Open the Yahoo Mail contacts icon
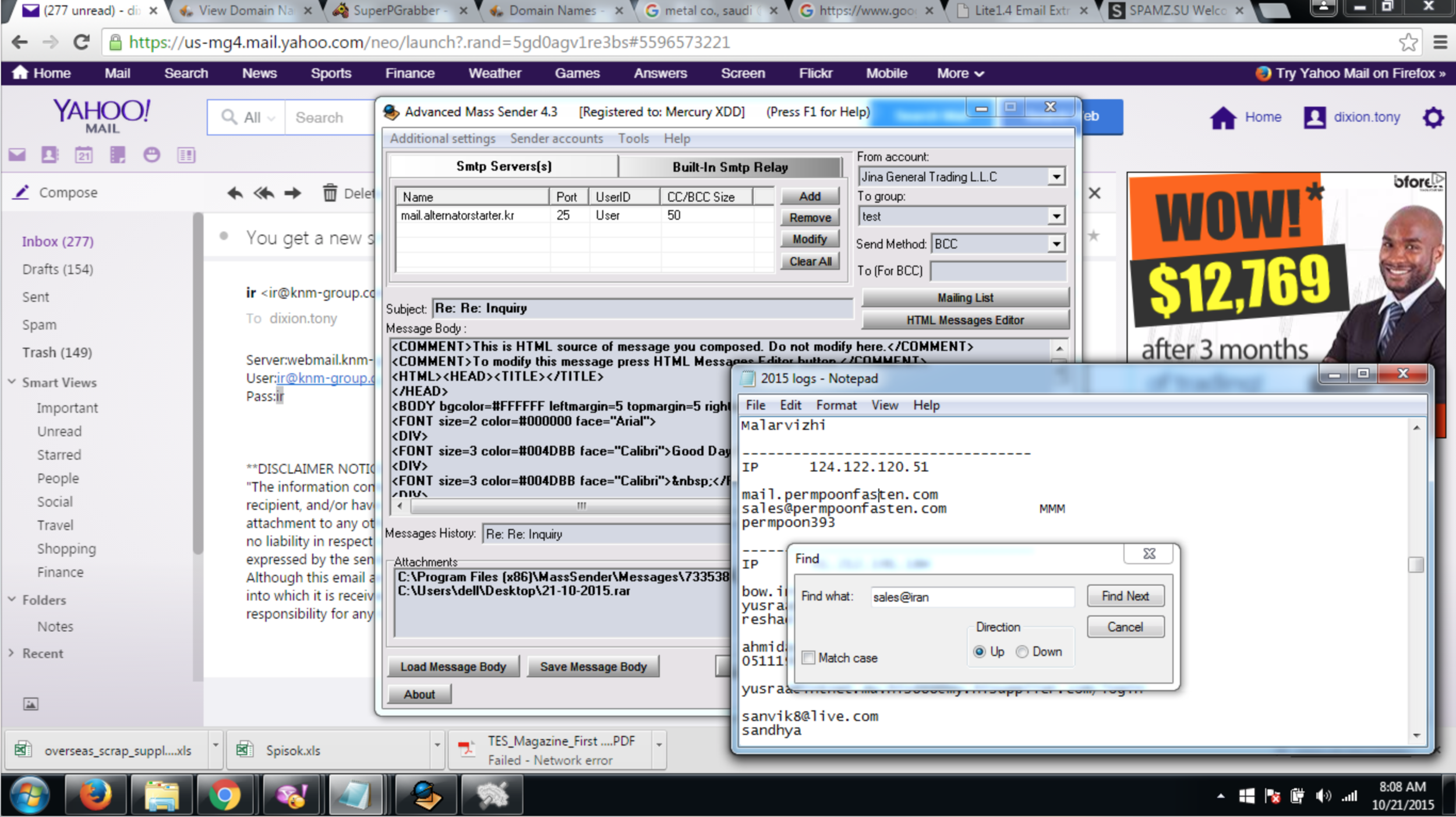This screenshot has height=817, width=1456. click(50, 155)
